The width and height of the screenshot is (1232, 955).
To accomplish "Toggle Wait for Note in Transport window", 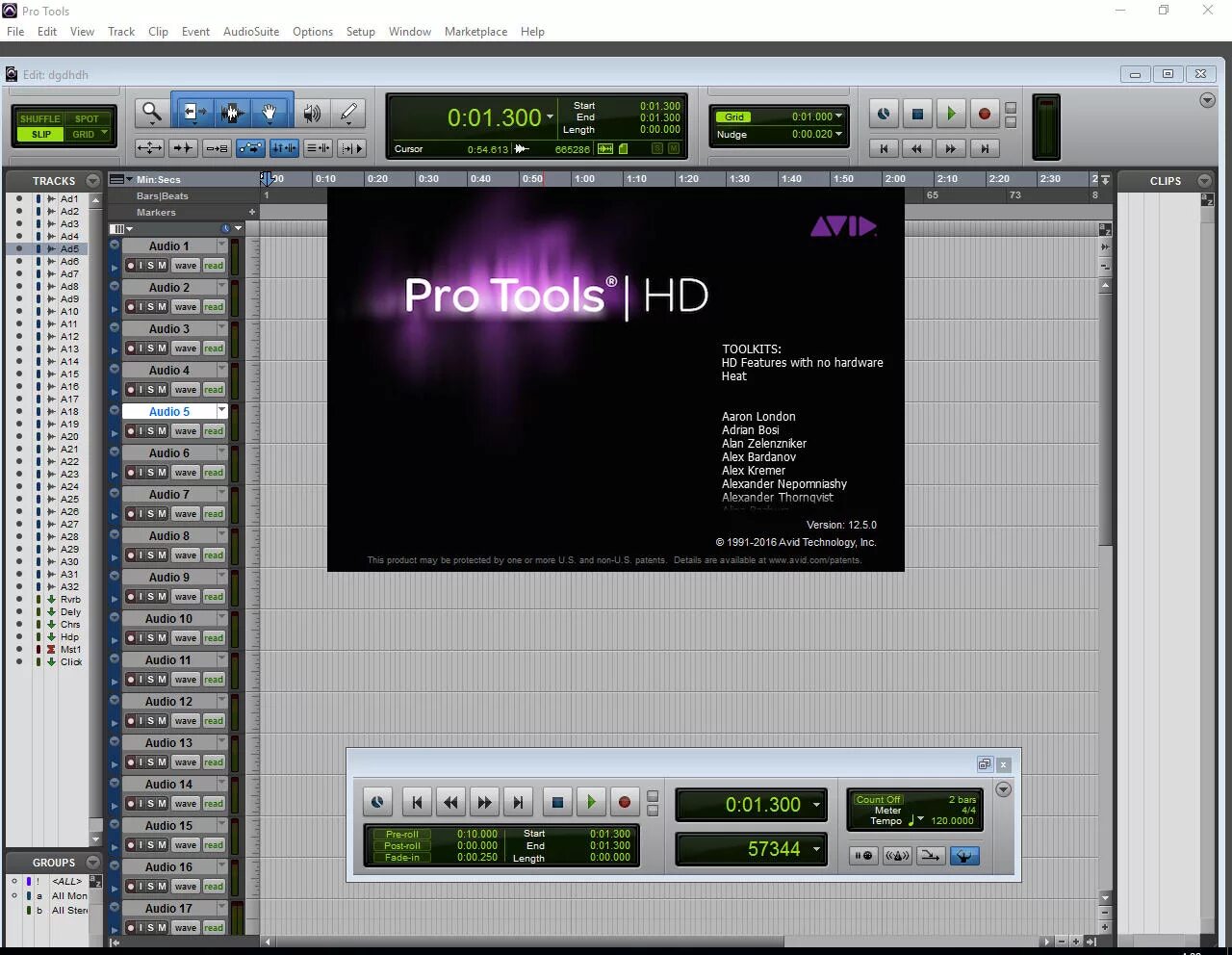I will pyautogui.click(x=863, y=855).
